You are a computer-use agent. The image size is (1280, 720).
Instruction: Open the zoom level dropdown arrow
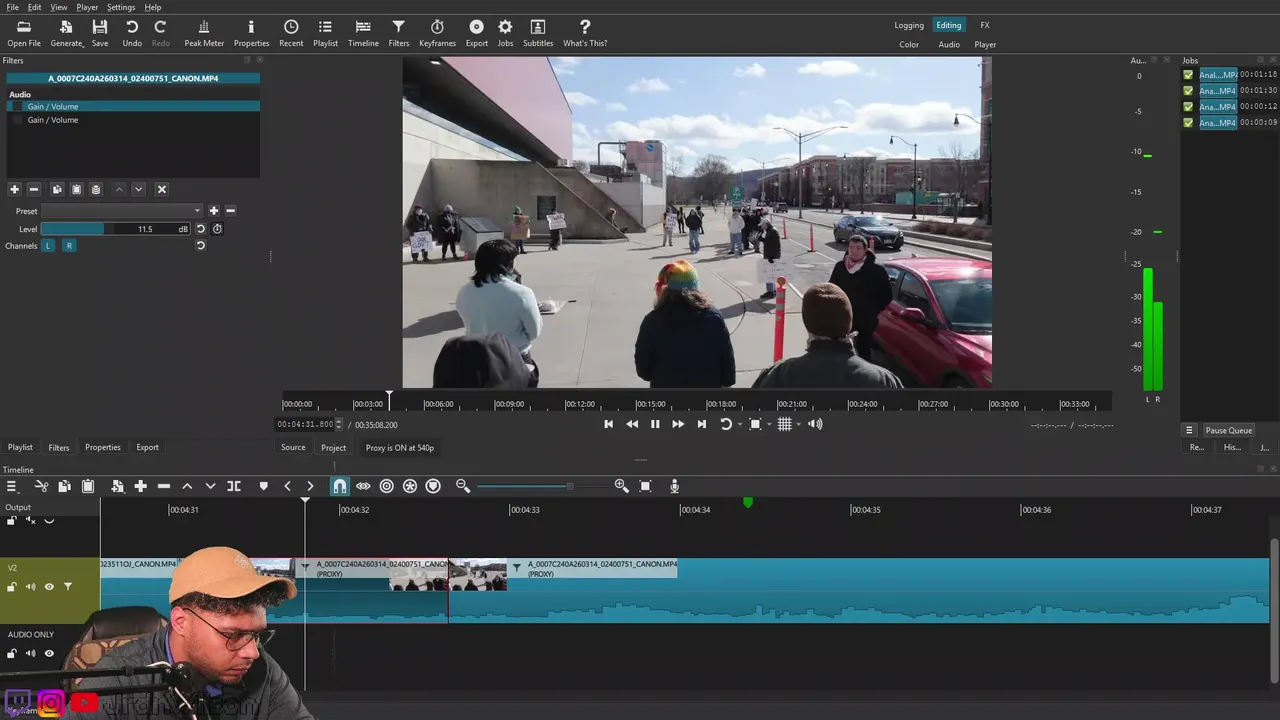[769, 424]
